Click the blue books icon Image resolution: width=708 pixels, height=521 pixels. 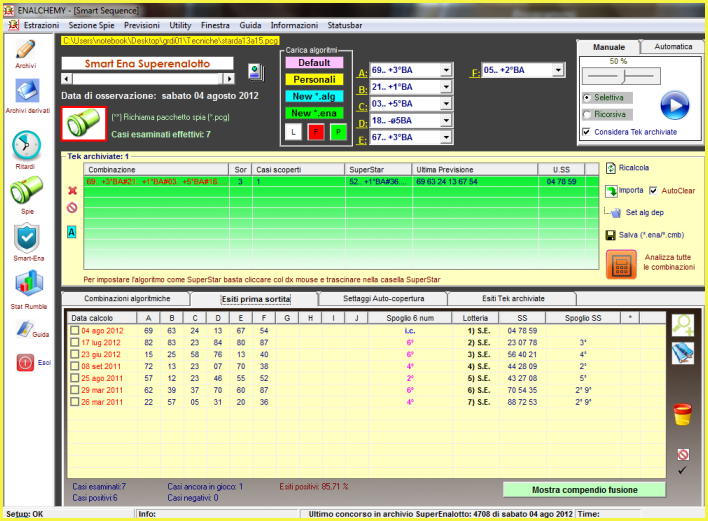click(x=683, y=354)
